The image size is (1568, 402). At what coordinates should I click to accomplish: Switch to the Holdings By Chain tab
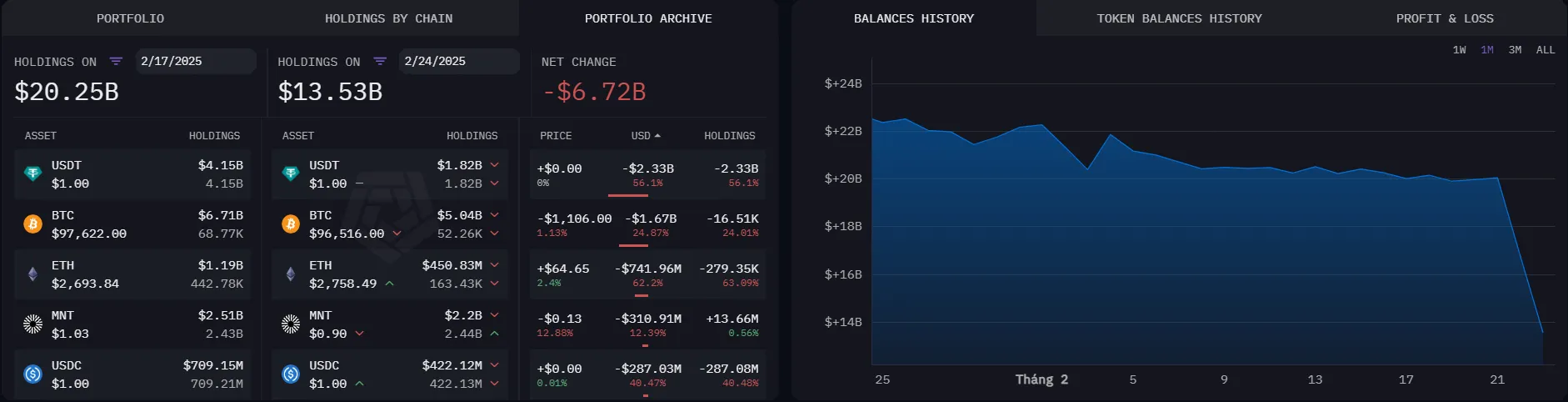[389, 18]
